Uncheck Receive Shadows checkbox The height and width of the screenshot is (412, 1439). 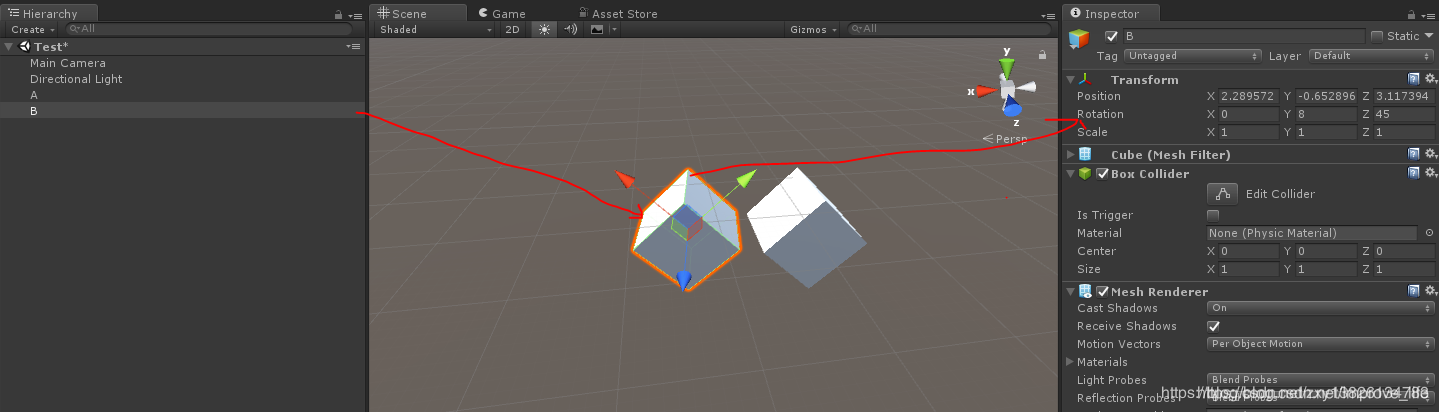pos(1213,326)
